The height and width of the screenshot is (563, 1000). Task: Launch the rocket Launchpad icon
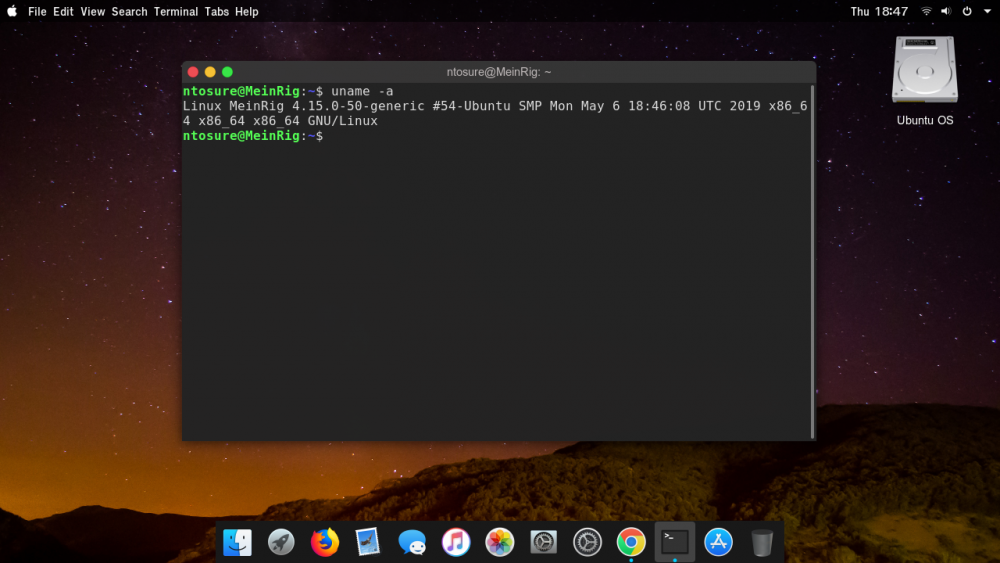281,543
